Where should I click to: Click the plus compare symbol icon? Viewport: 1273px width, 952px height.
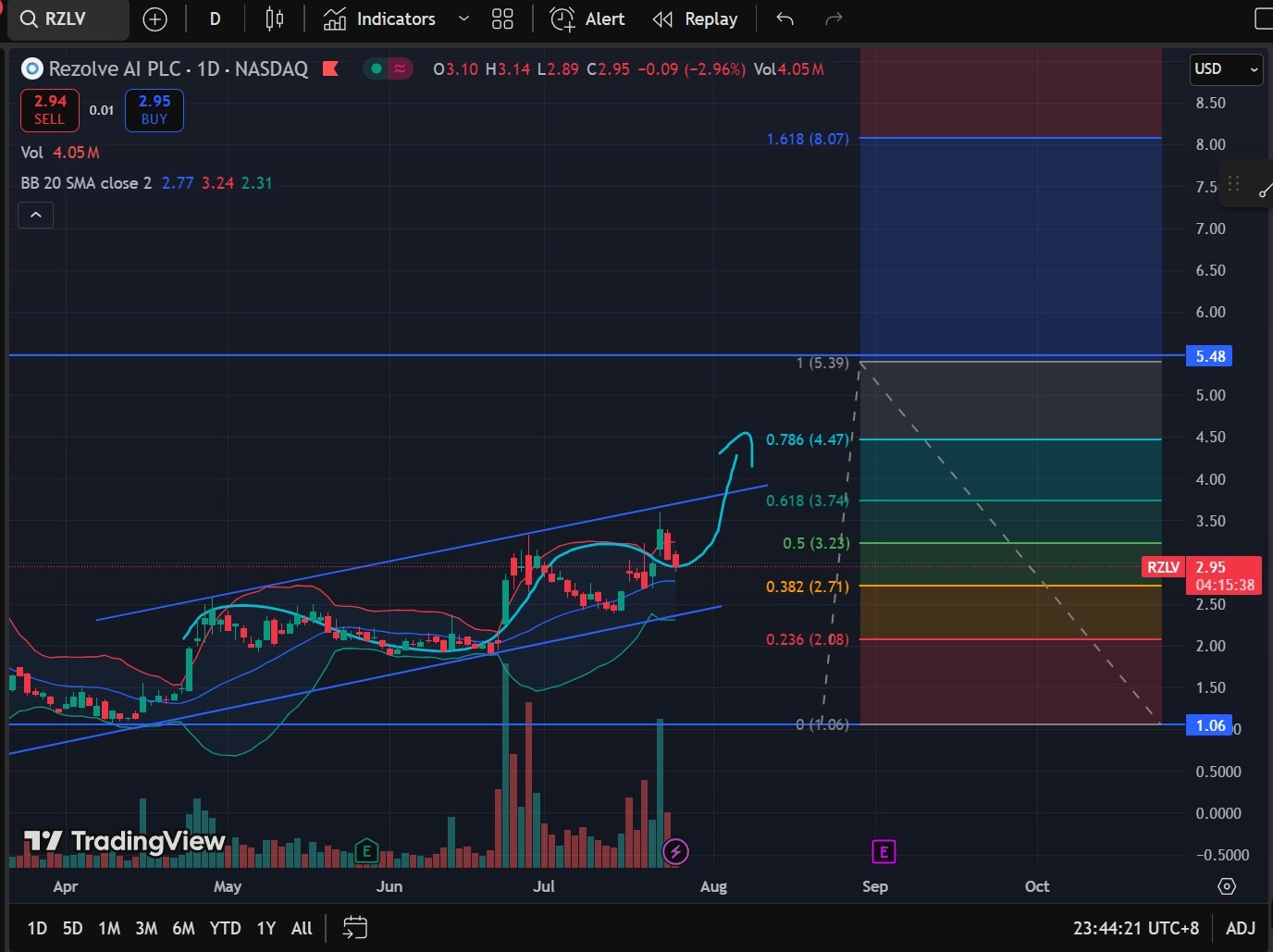[154, 19]
